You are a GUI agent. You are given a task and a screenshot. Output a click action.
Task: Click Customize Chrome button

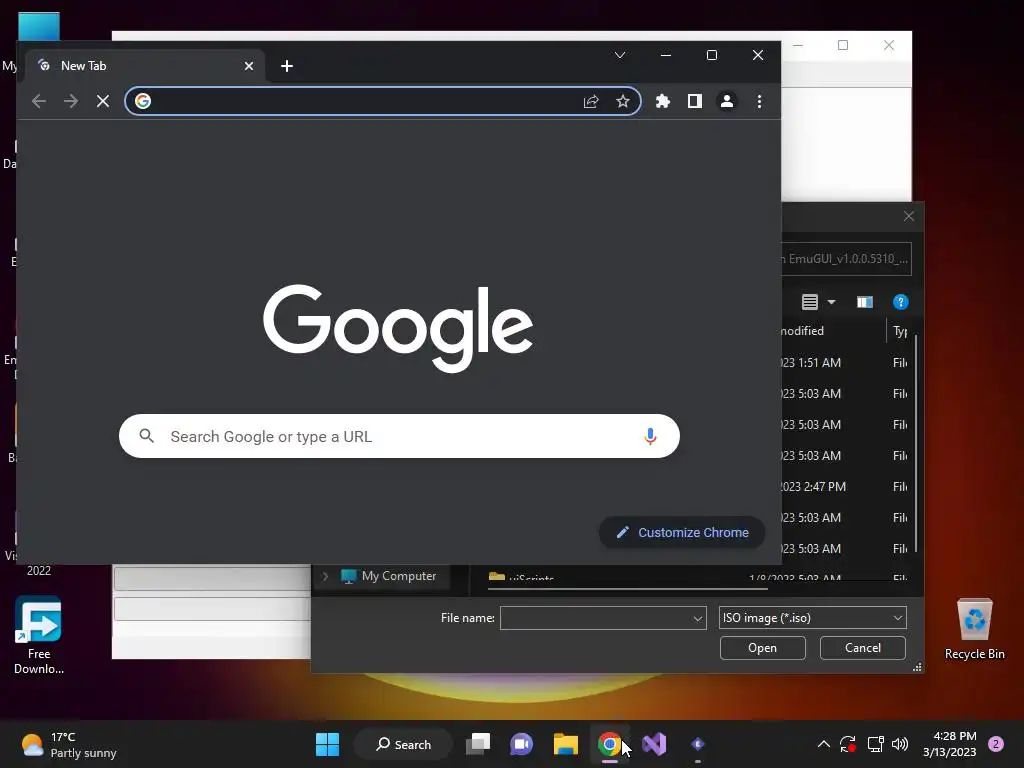pyautogui.click(x=682, y=532)
